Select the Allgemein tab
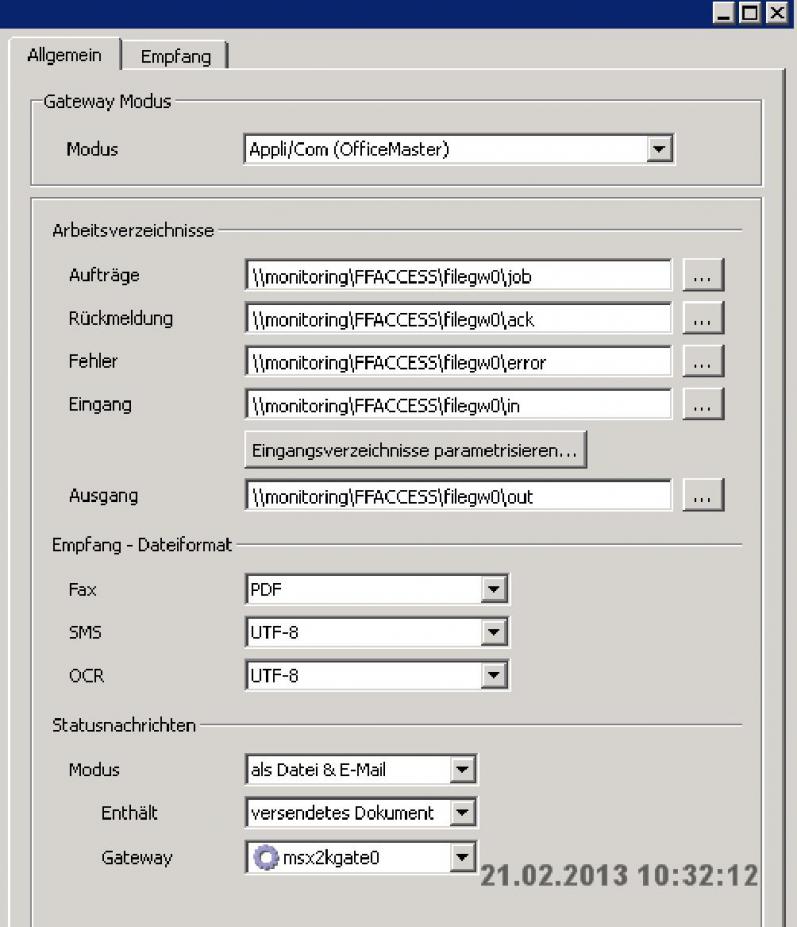 64,55
